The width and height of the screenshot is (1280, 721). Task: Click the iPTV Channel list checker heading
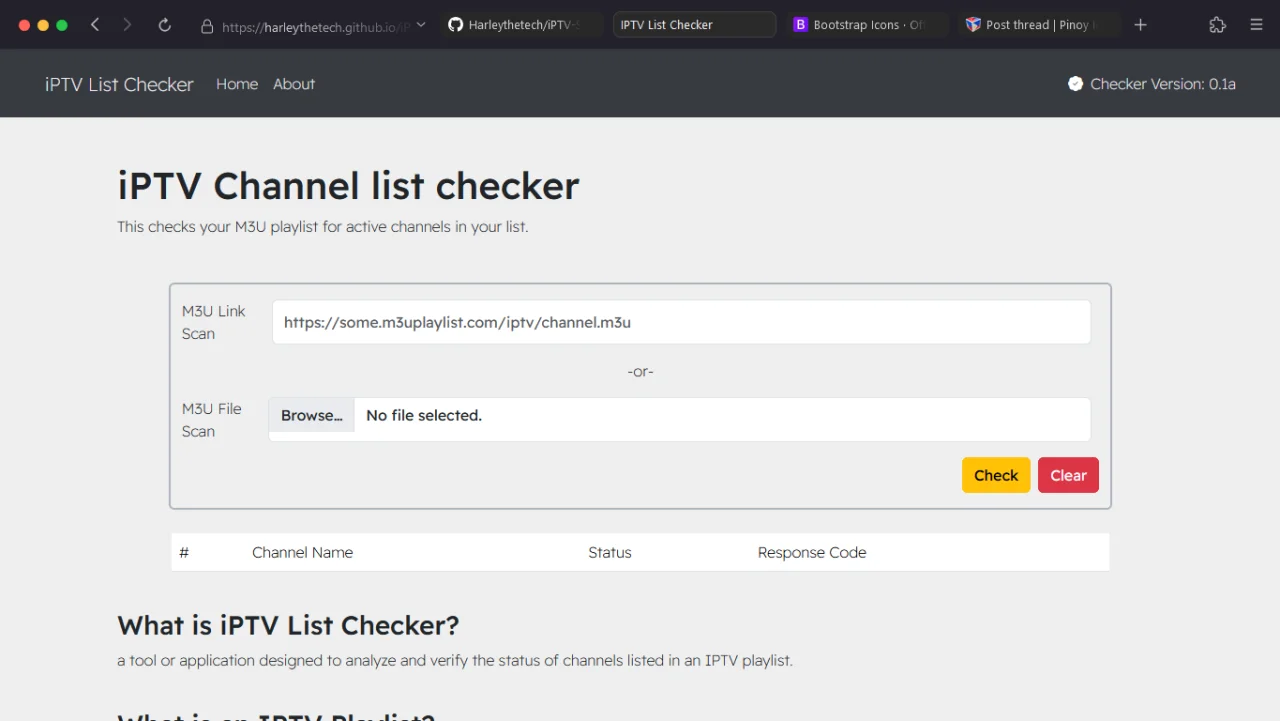point(348,186)
